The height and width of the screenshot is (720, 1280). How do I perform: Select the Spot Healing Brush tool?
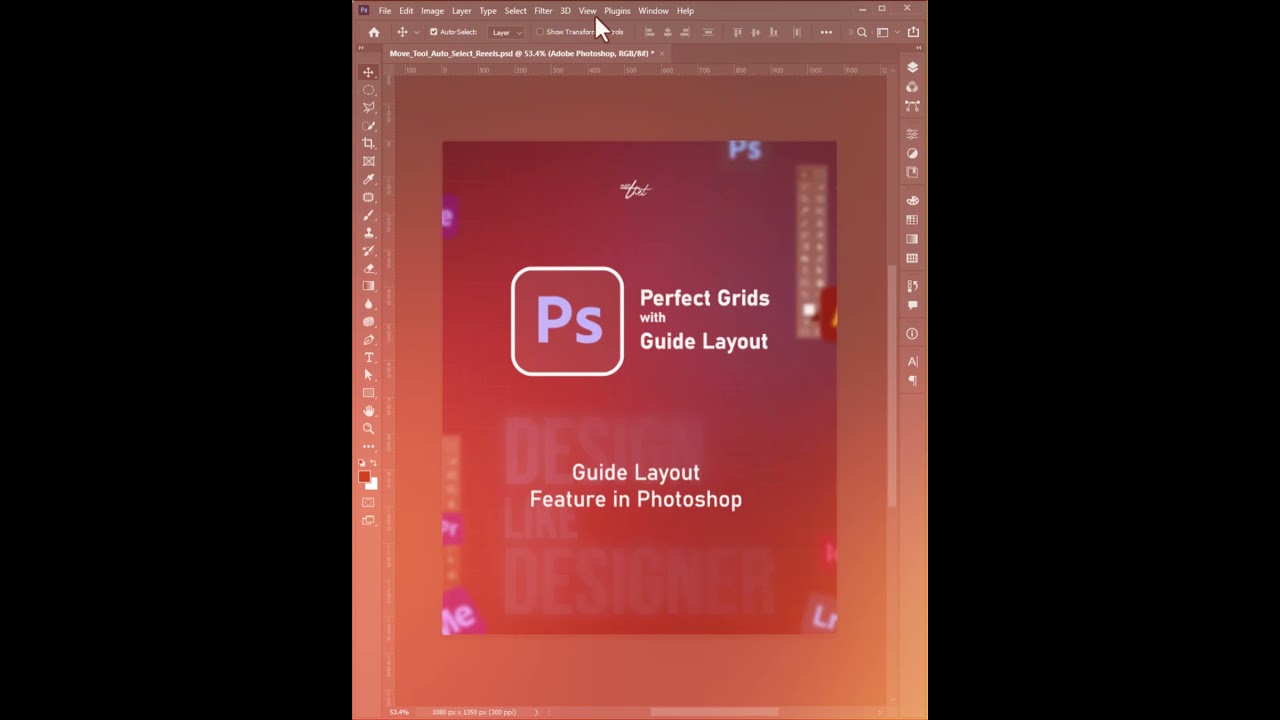368,197
